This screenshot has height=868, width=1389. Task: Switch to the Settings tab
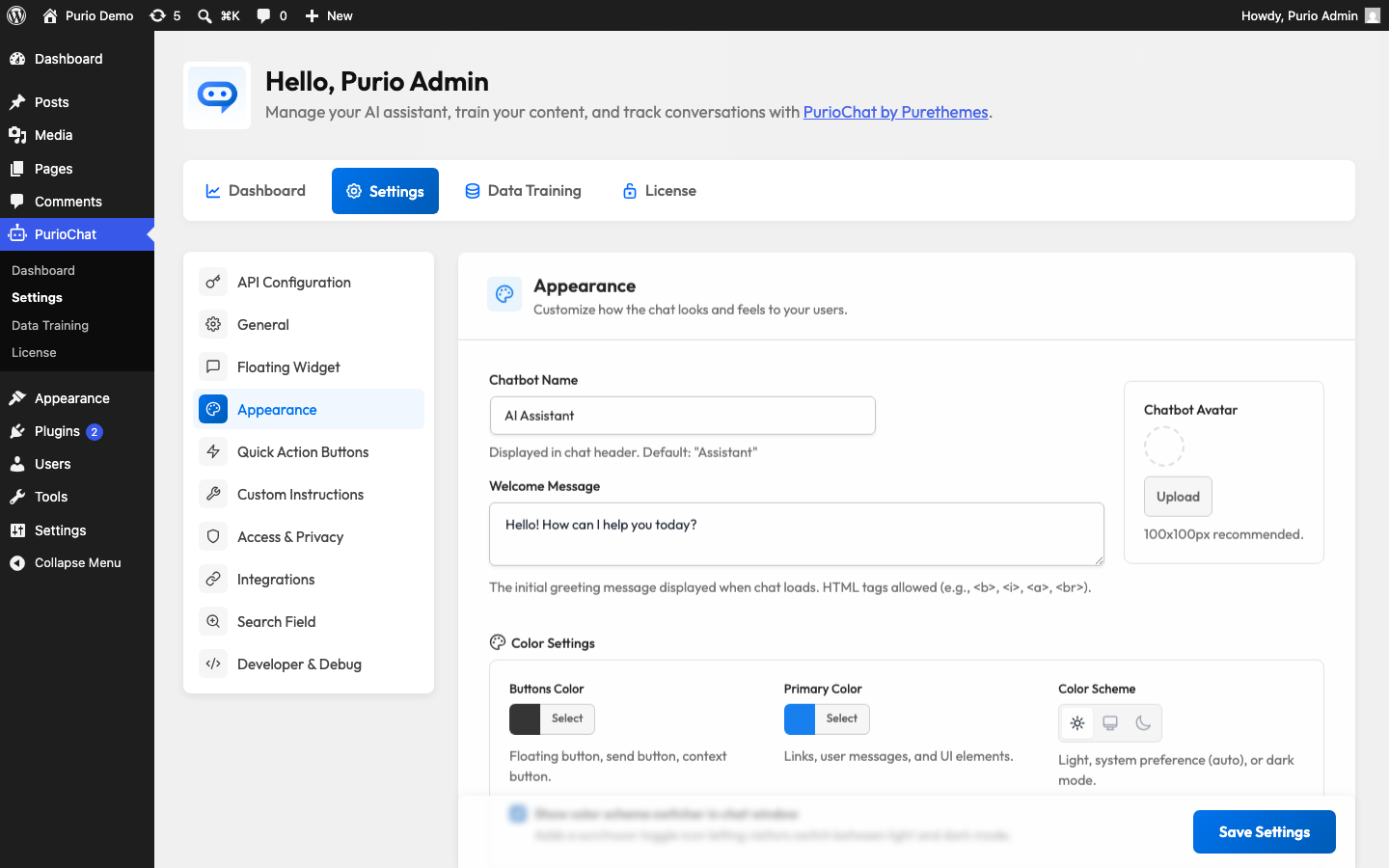[385, 191]
